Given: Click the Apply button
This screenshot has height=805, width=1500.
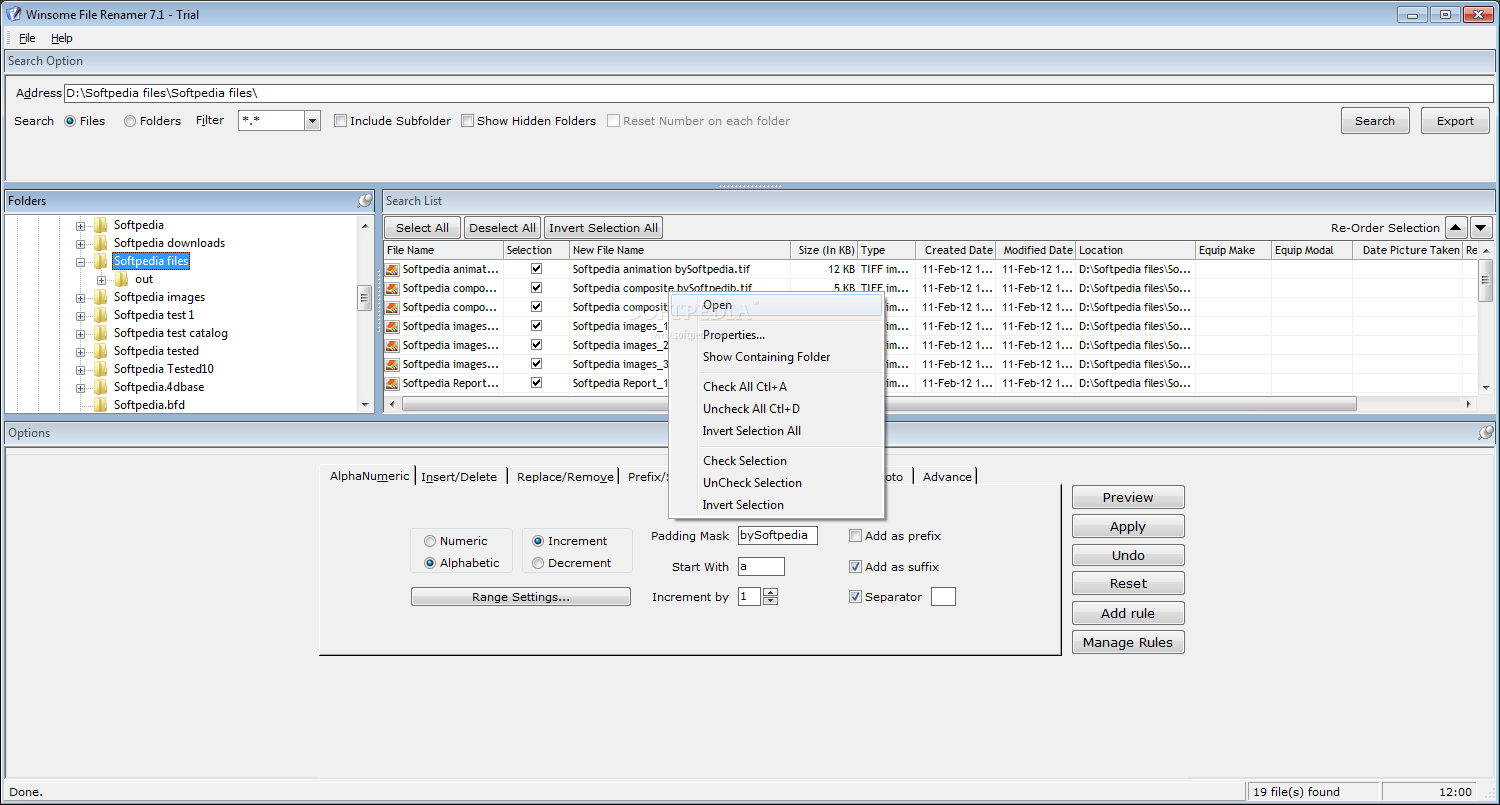Looking at the screenshot, I should [x=1128, y=526].
